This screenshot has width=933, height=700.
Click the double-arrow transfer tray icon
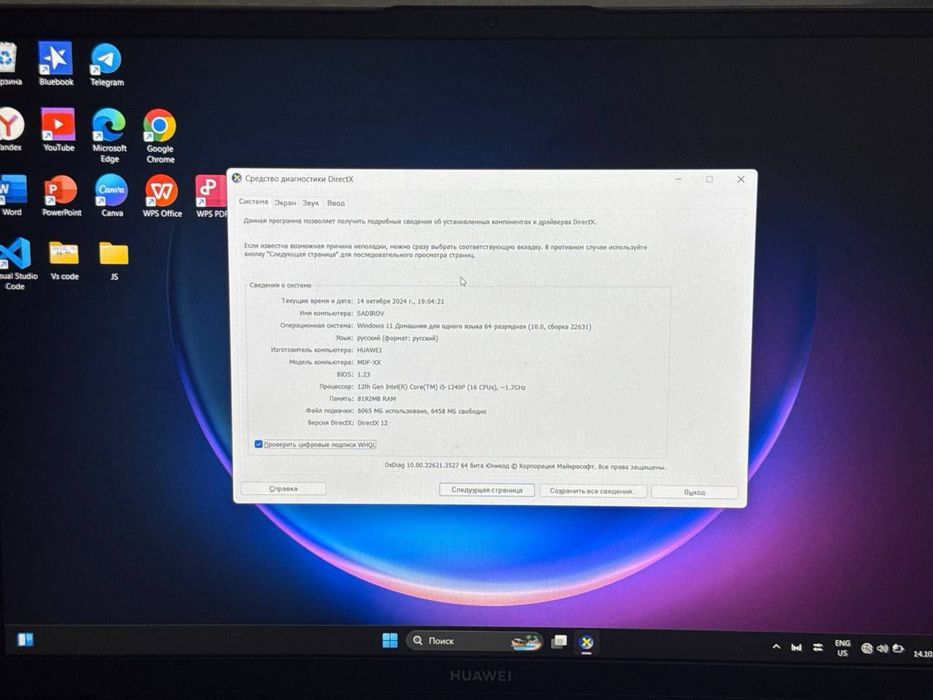(x=818, y=648)
